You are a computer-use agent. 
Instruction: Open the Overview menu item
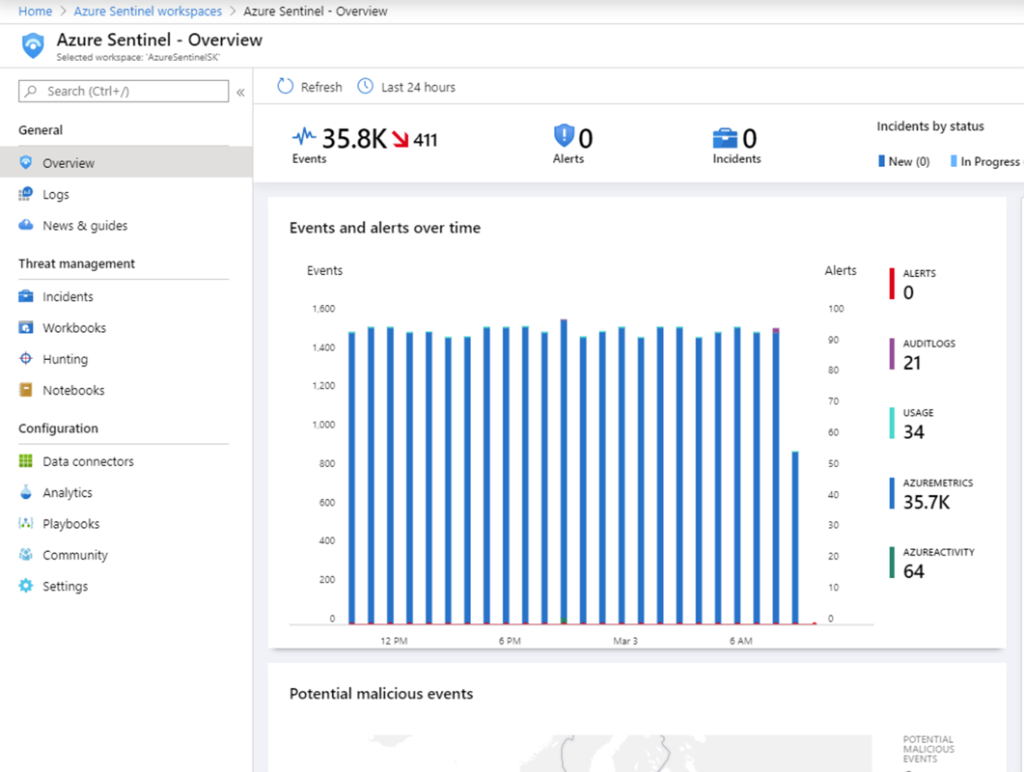tap(126, 163)
